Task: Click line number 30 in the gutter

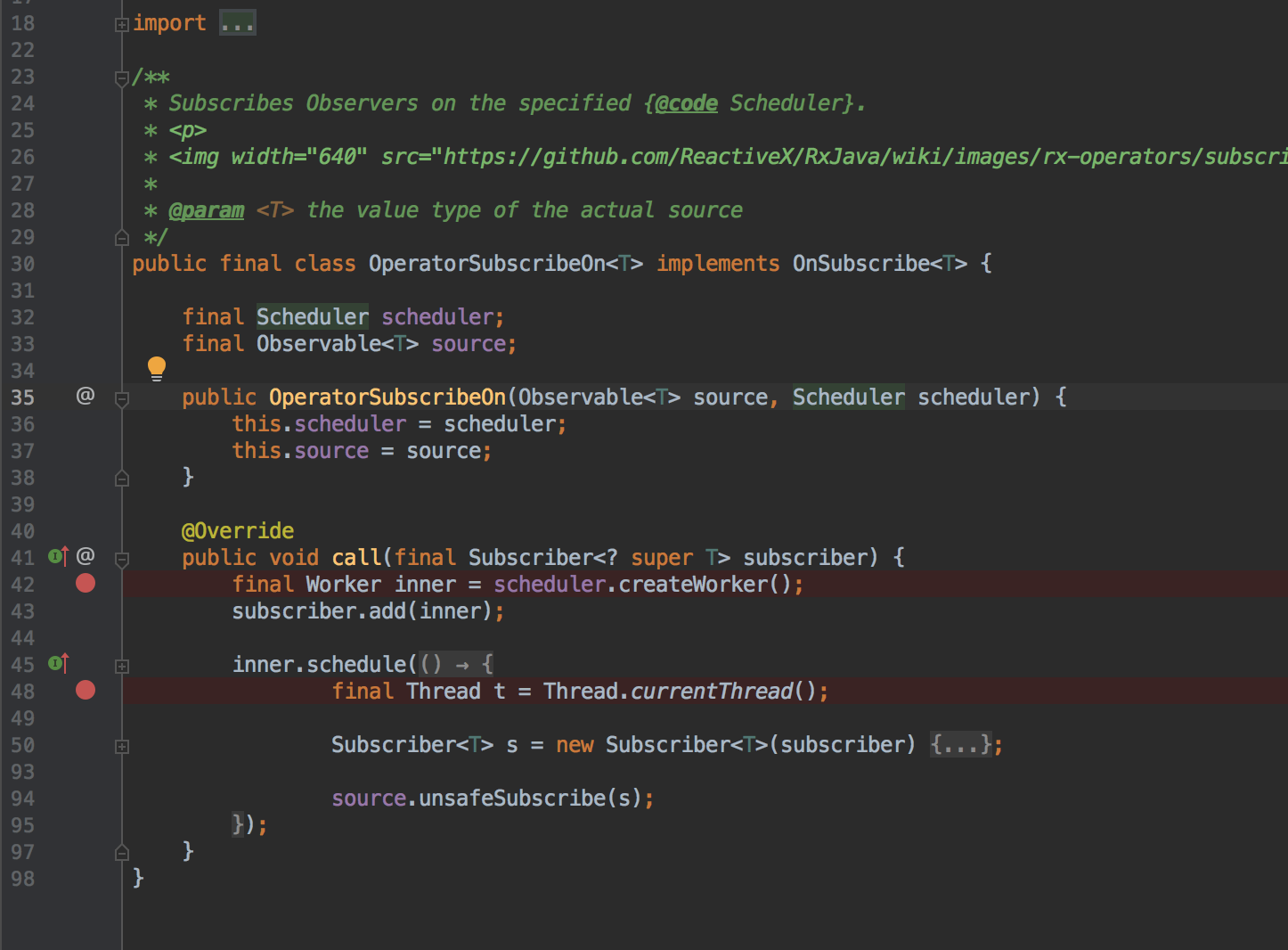Action: 23,264
